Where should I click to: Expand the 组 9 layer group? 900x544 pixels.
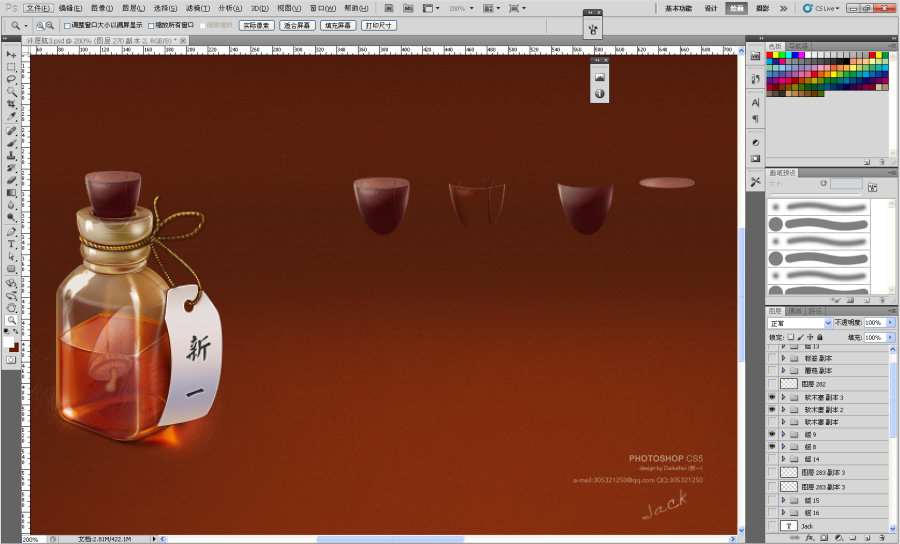[x=784, y=436]
